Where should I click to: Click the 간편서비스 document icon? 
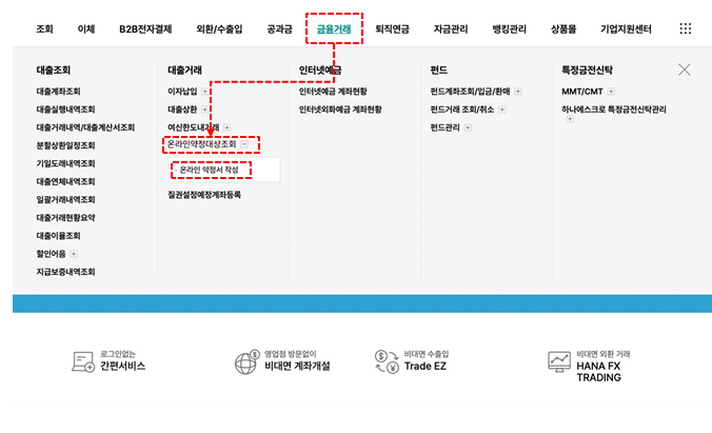83,361
